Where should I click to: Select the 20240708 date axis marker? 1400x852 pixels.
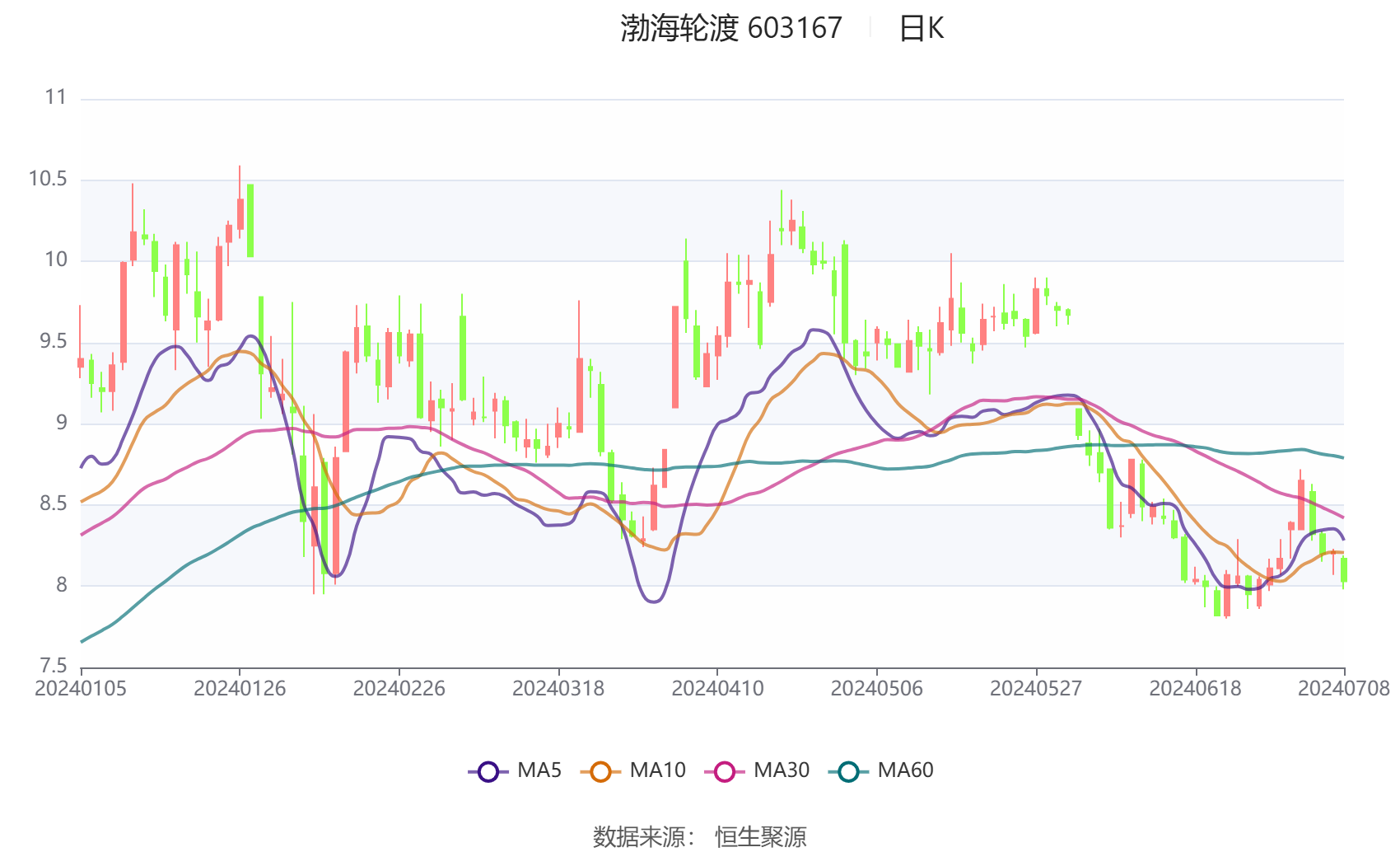[1344, 689]
